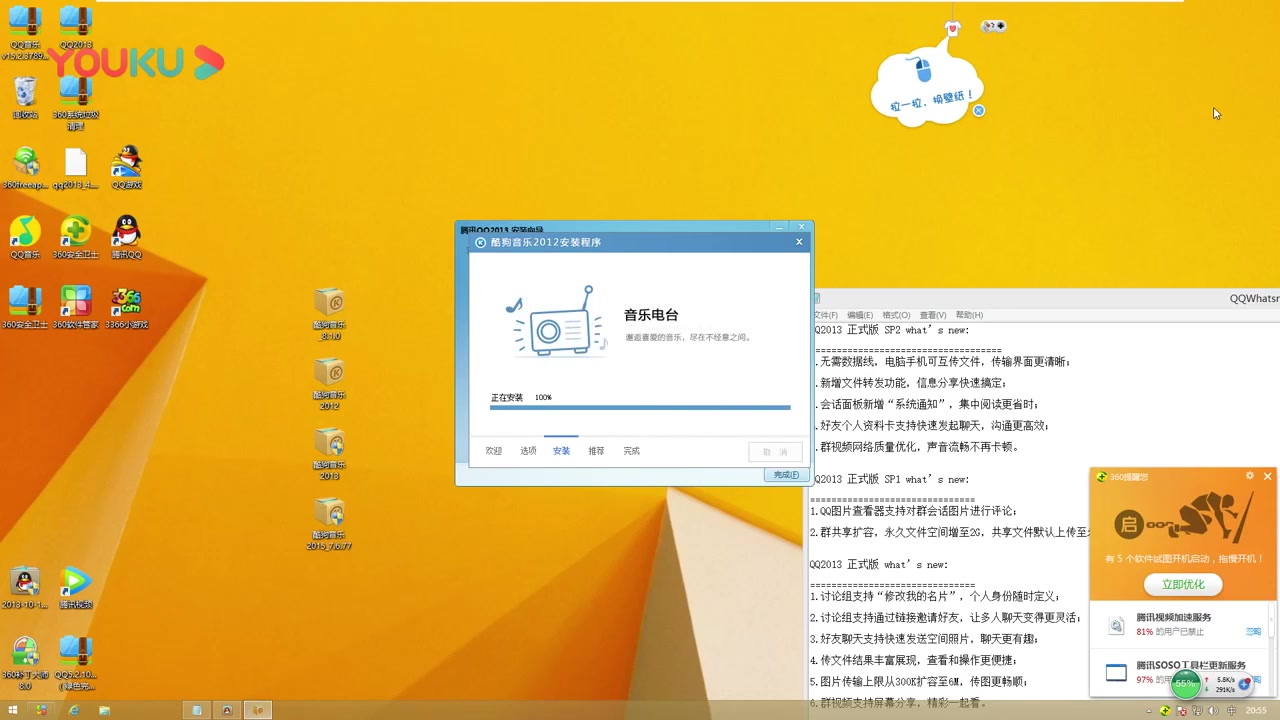Image resolution: width=1280 pixels, height=720 pixels.
Task: Launch the QQ音乐 shortcut with green note
Action: coord(25,237)
